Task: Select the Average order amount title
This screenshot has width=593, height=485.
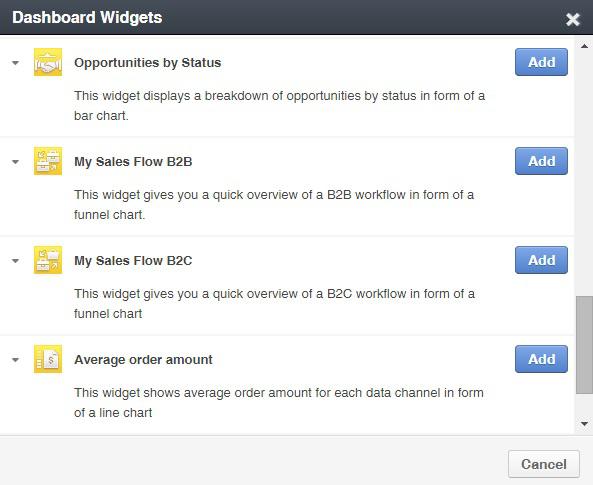Action: 143,359
